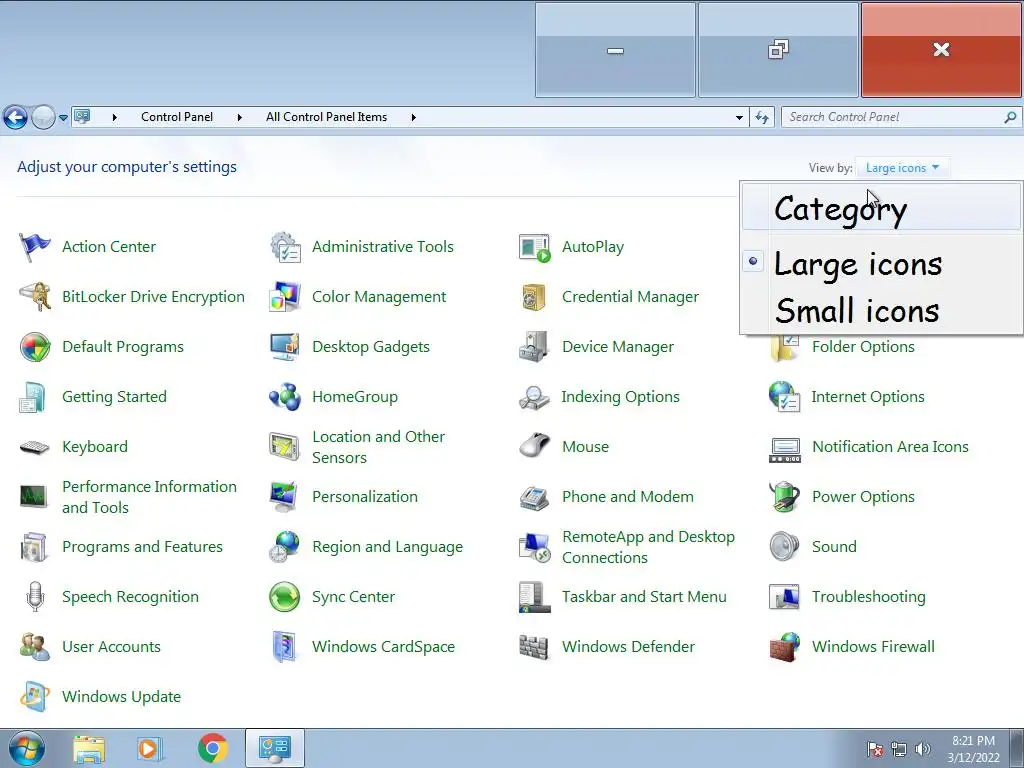Image resolution: width=1024 pixels, height=768 pixels.
Task: Open the Troubleshooting link
Action: click(869, 597)
